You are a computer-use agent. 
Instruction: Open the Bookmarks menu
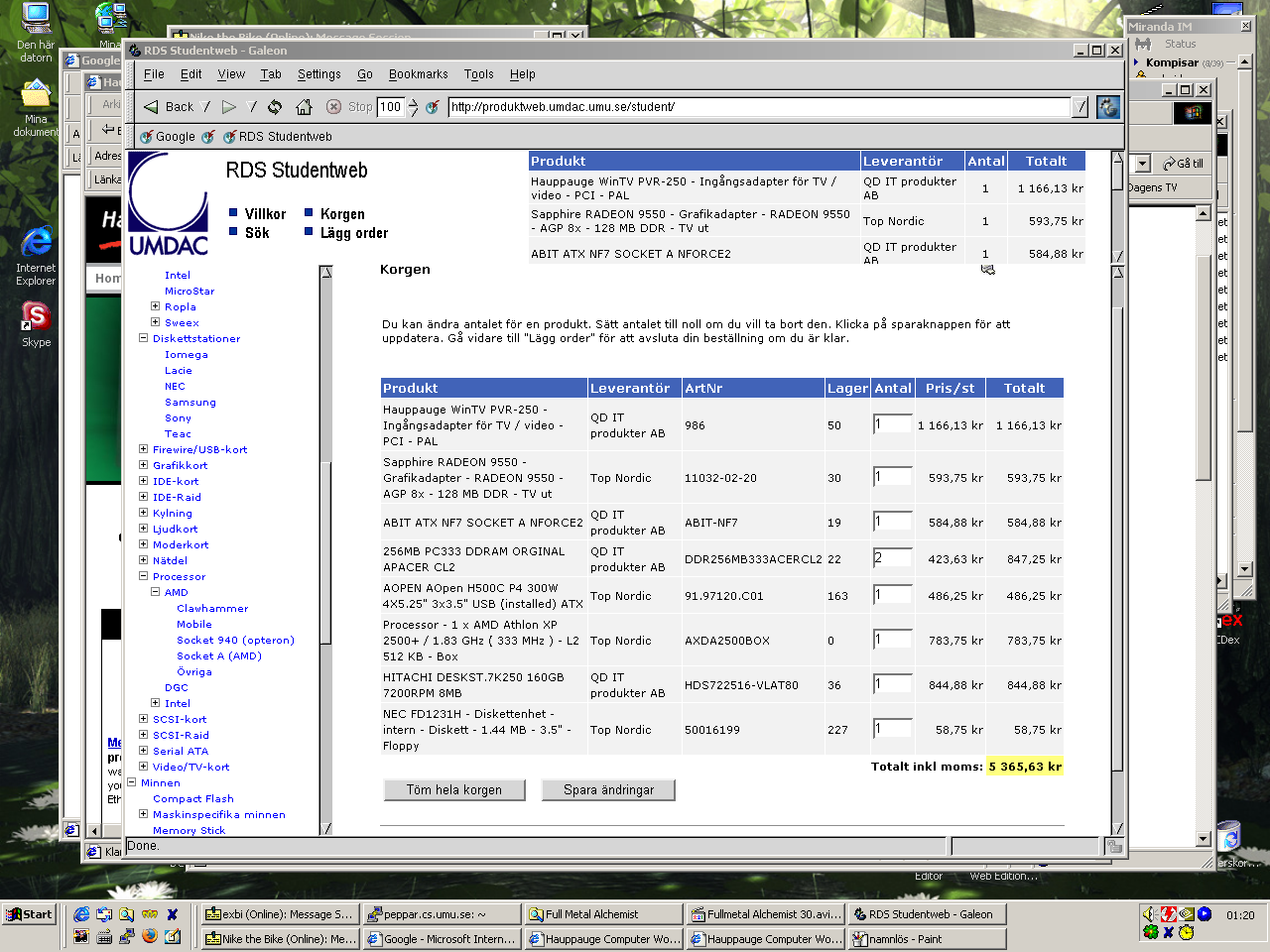click(418, 74)
